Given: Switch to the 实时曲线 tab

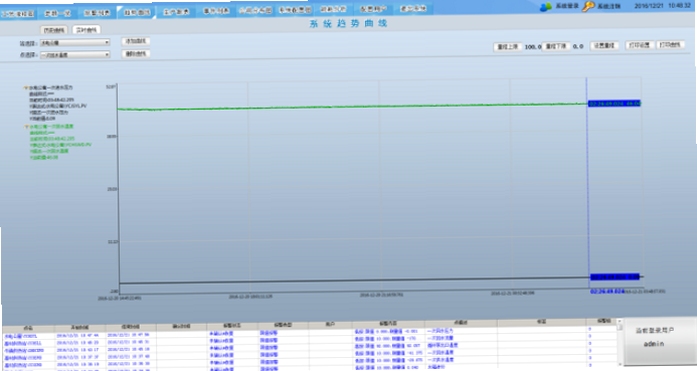Looking at the screenshot, I should pos(86,30).
